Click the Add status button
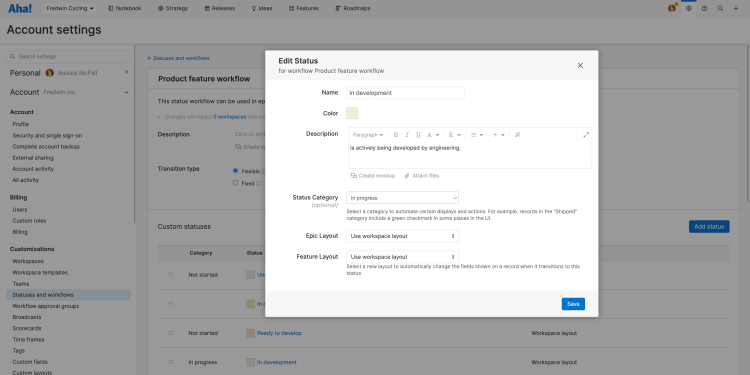 tap(709, 227)
